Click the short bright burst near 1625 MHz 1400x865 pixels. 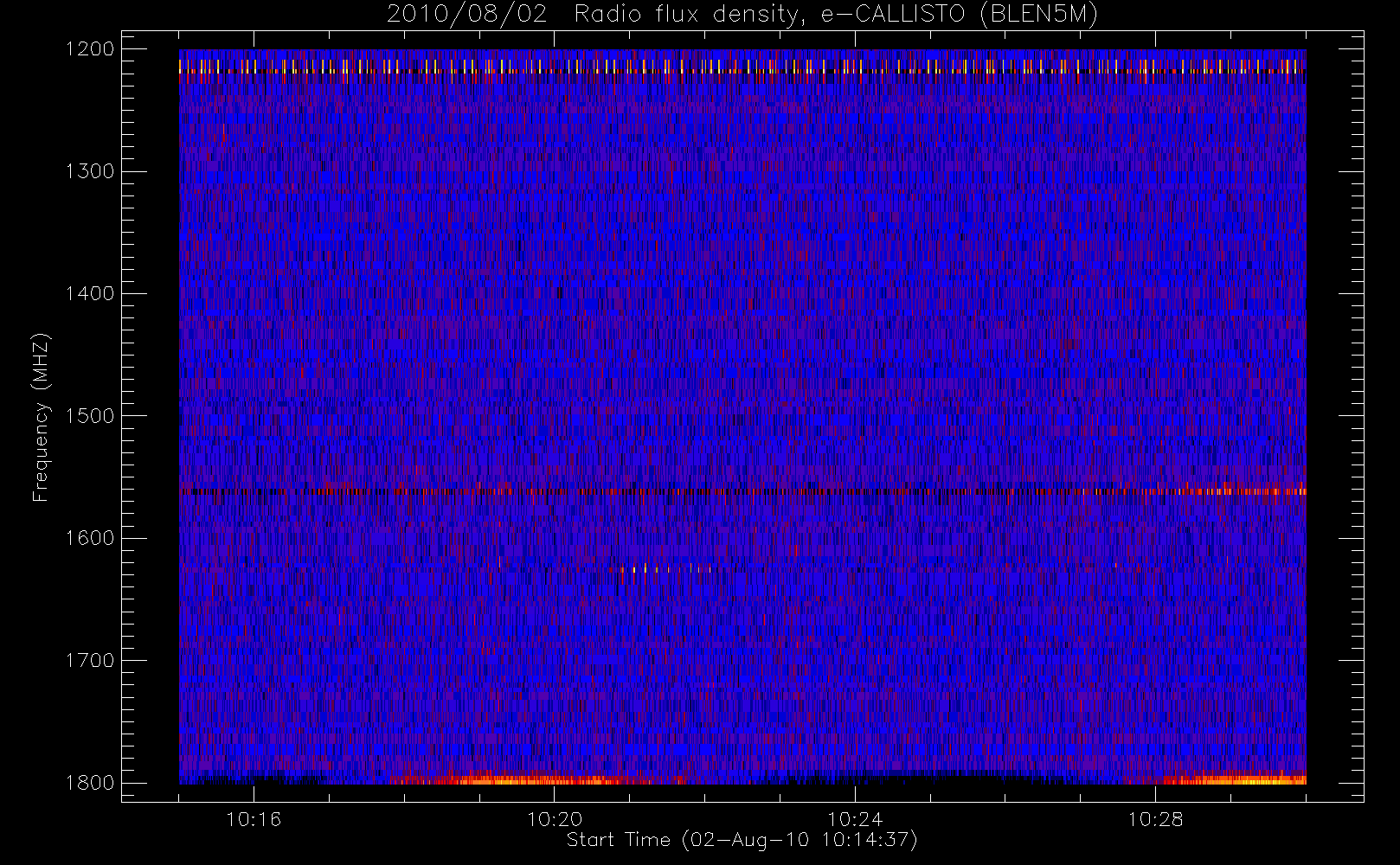(x=666, y=568)
